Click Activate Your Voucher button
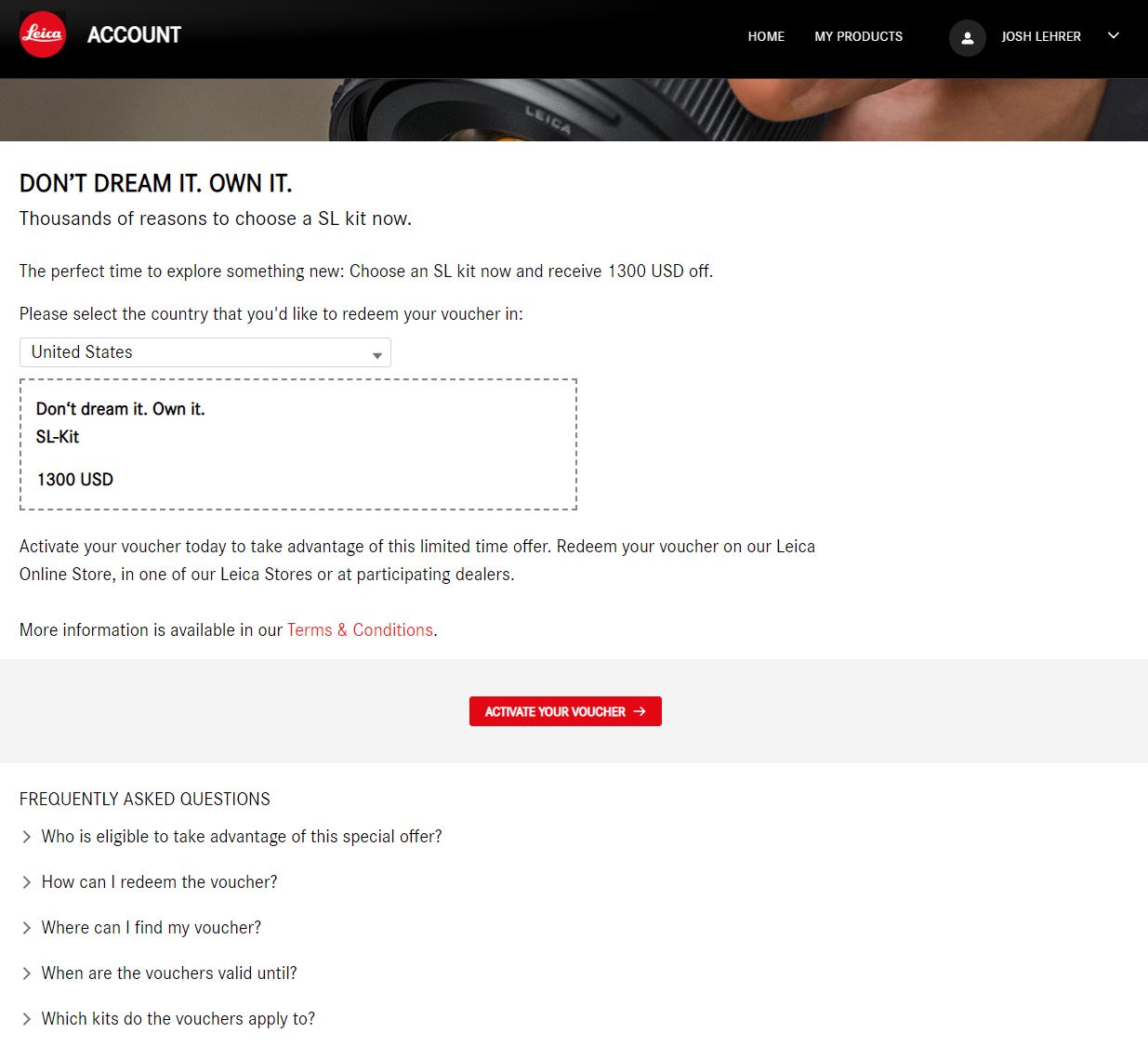 point(565,711)
